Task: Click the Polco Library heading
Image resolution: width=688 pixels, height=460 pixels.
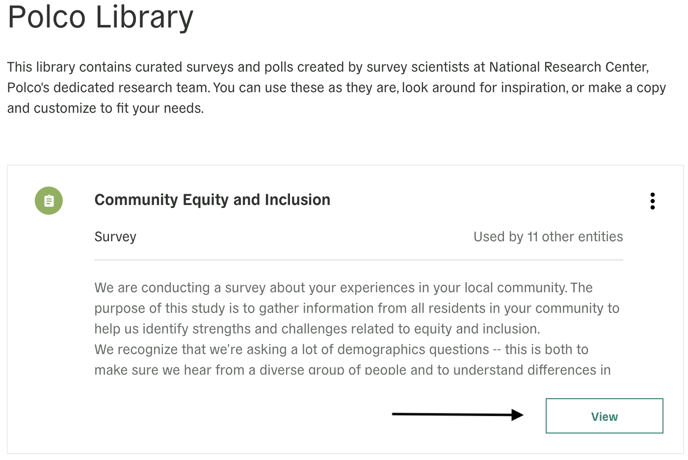Action: coord(100,17)
